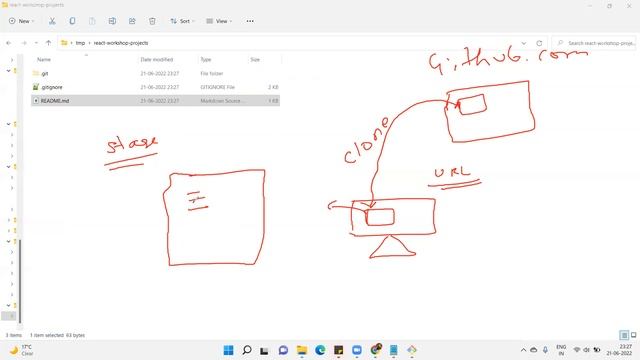Open the Chat app on the taskbar
The height and width of the screenshot is (360, 640).
click(283, 350)
